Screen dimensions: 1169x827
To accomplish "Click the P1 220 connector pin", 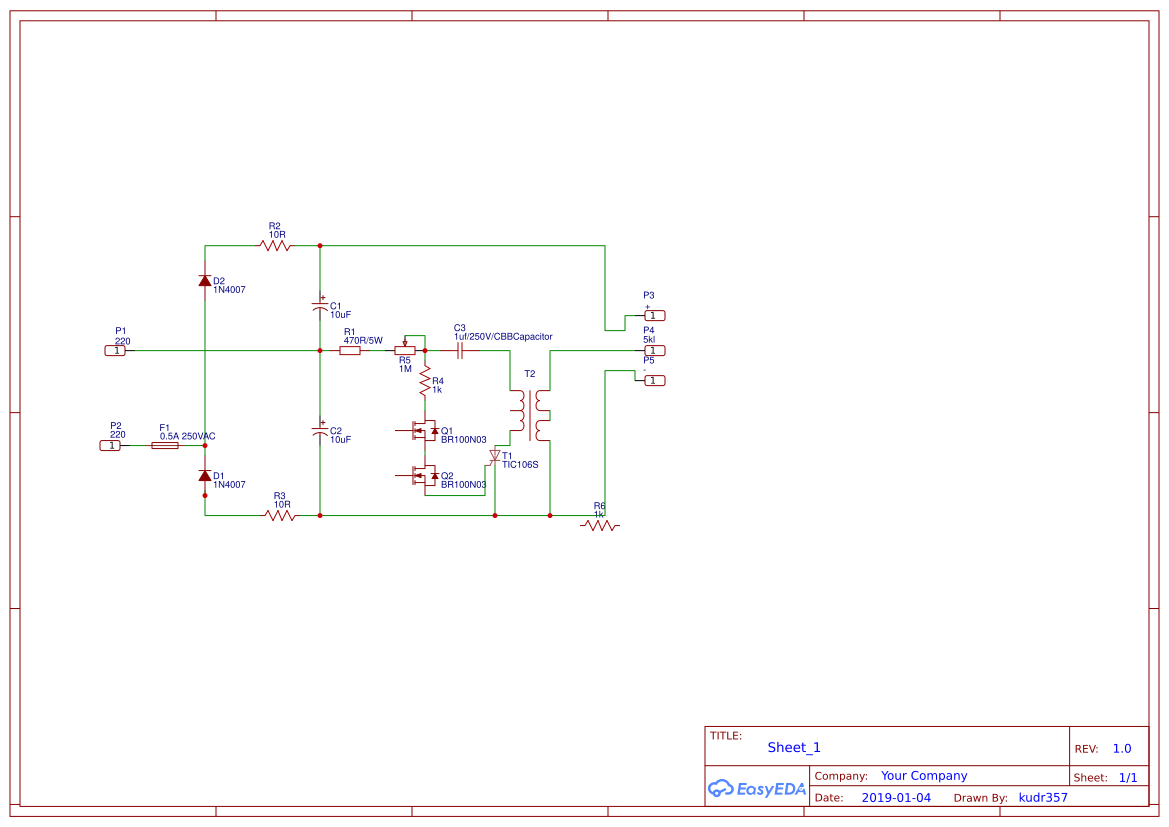I will (116, 350).
